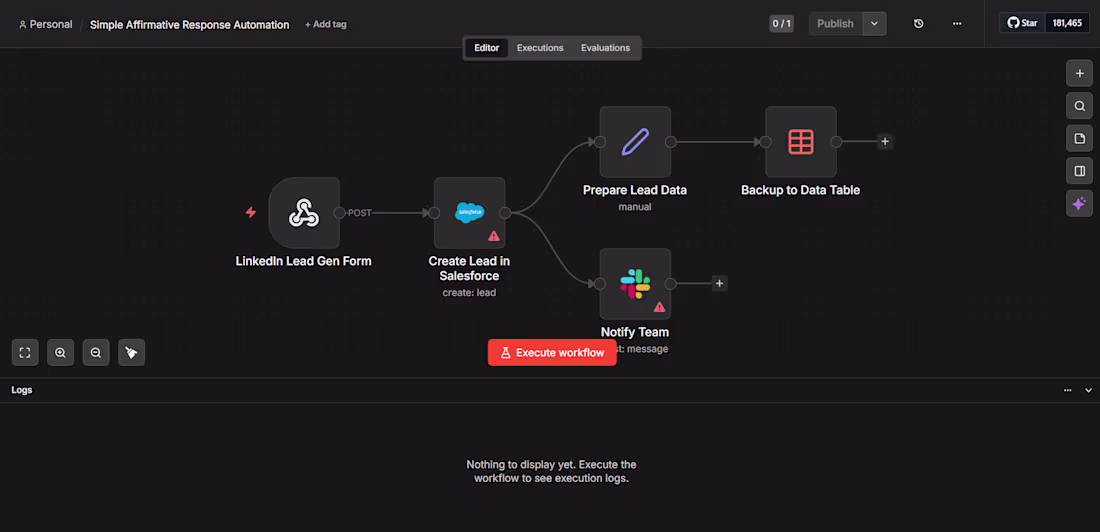This screenshot has height=532, width=1100.
Task: Click the Prepare Lead Data output connector
Action: [671, 142]
